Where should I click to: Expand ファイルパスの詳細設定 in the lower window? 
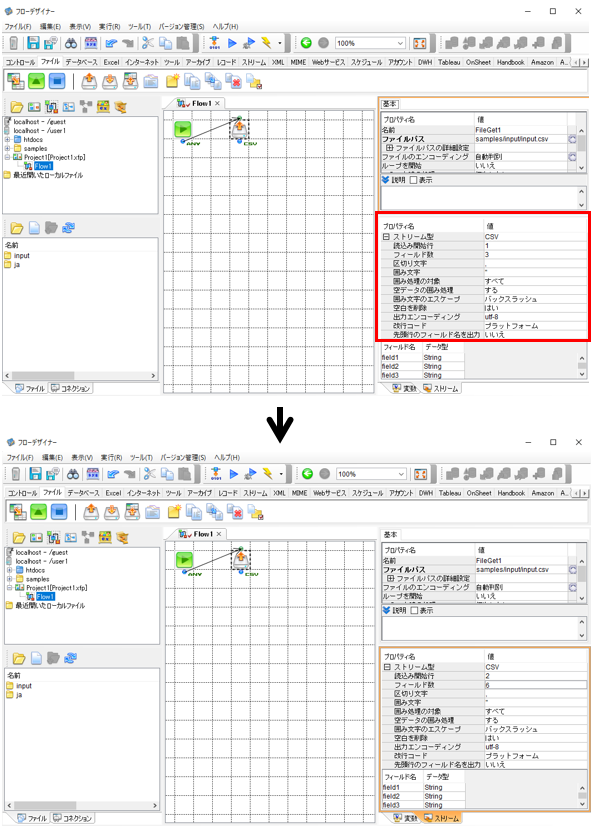[390, 578]
